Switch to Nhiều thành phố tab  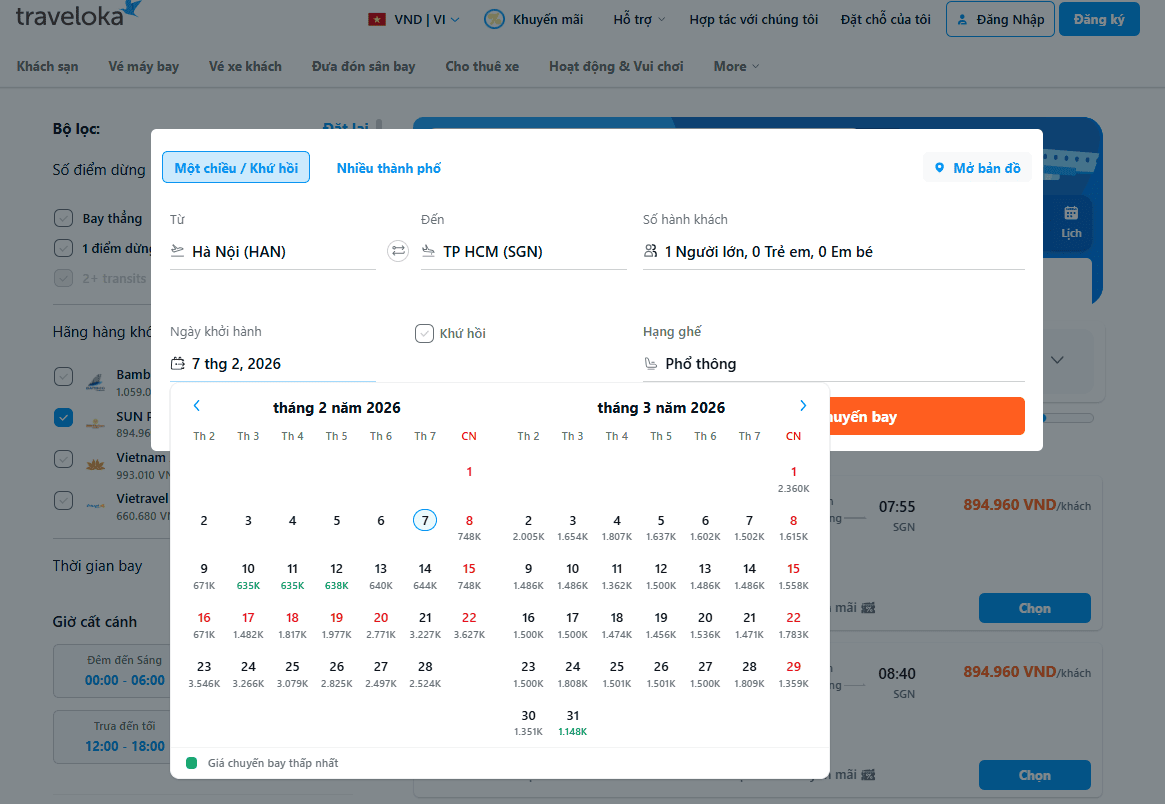click(388, 168)
